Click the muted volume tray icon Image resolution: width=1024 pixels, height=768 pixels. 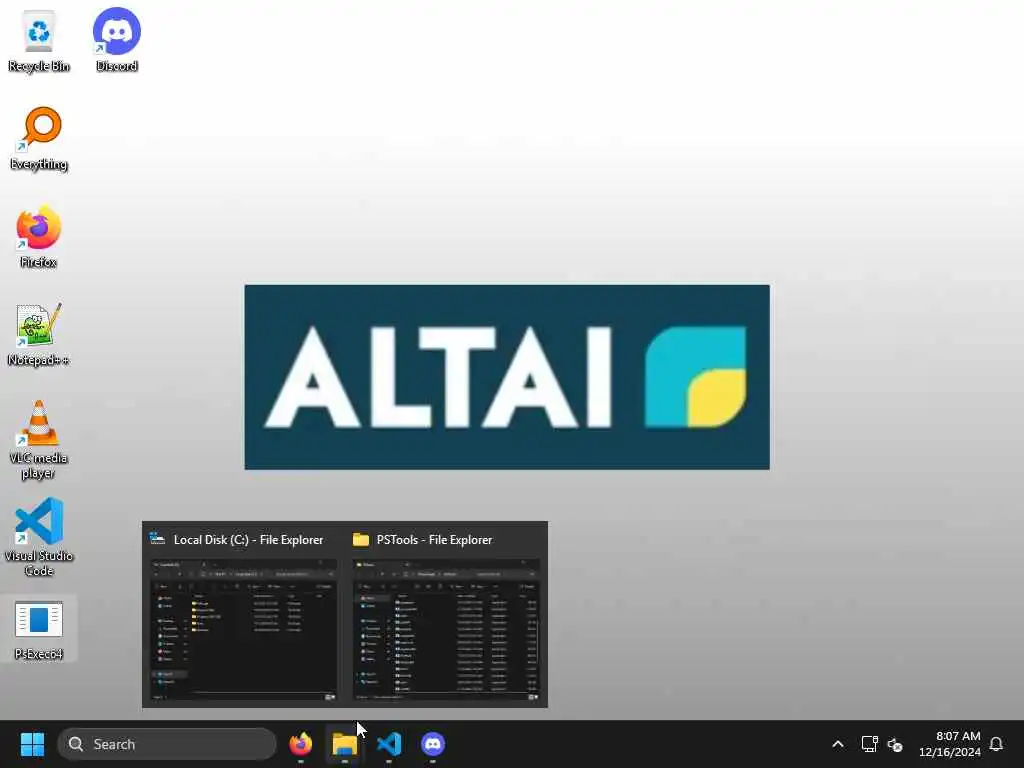(x=895, y=744)
